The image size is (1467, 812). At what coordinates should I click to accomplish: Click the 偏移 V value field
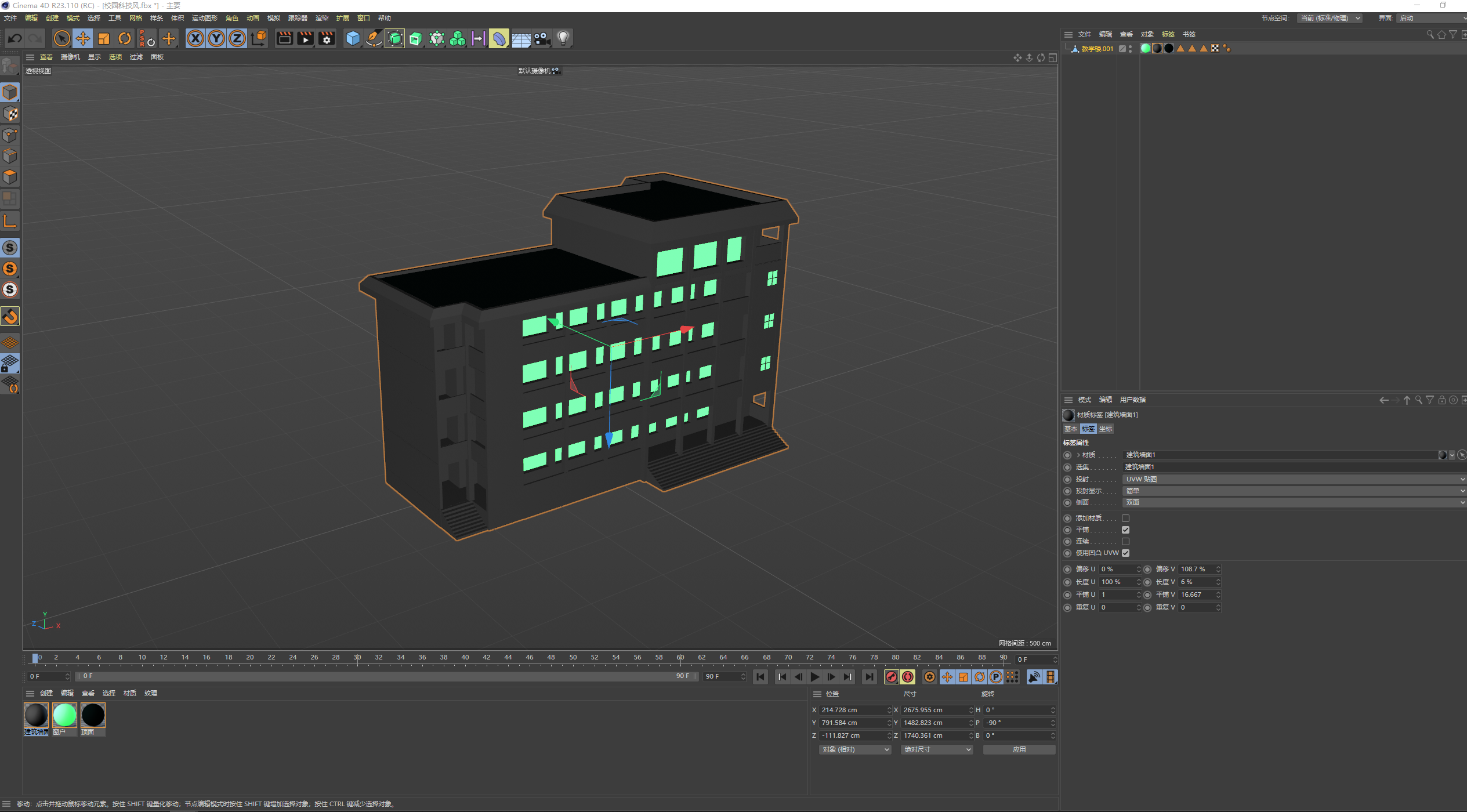click(x=1196, y=569)
